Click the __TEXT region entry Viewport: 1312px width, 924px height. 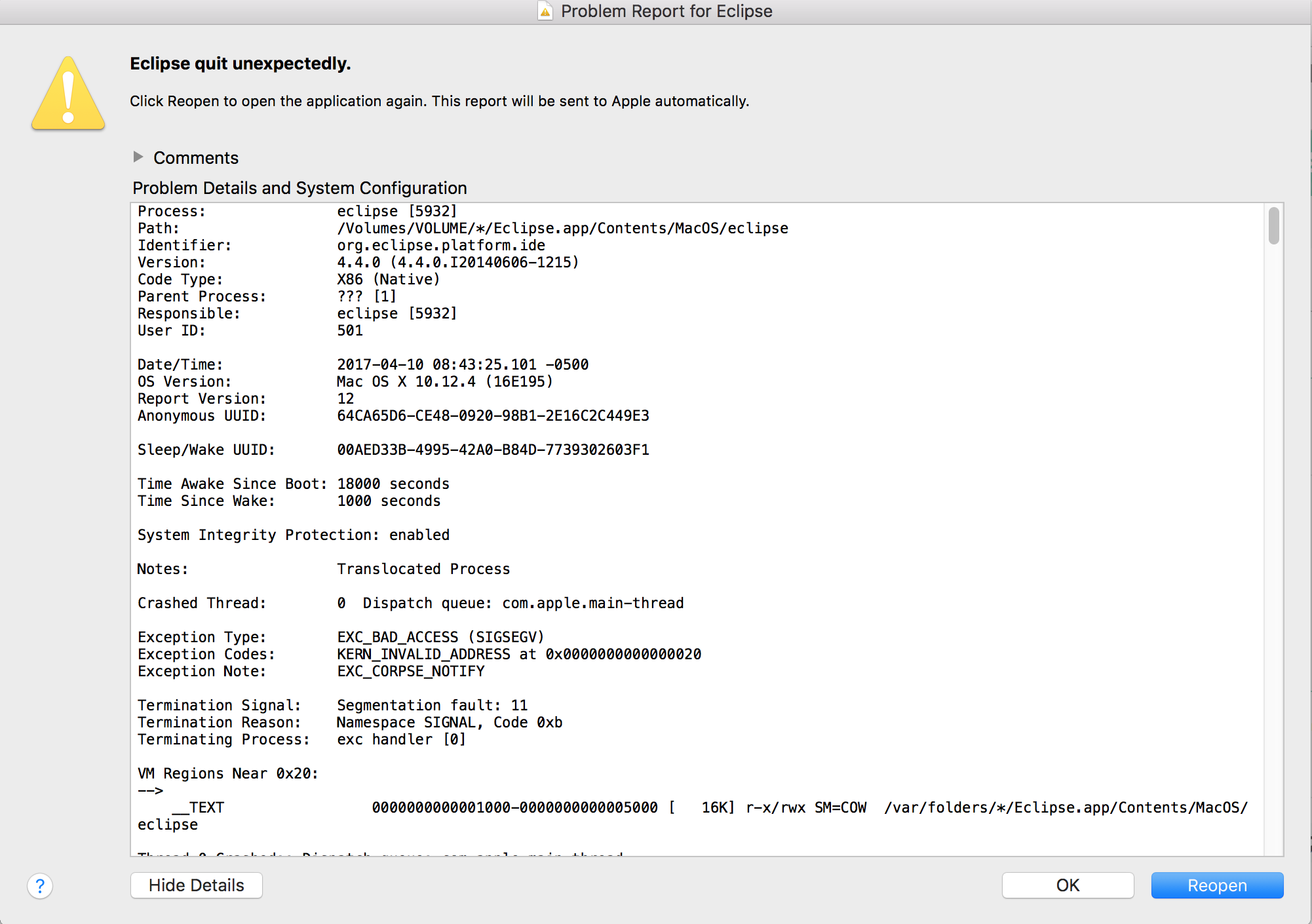[x=693, y=816]
